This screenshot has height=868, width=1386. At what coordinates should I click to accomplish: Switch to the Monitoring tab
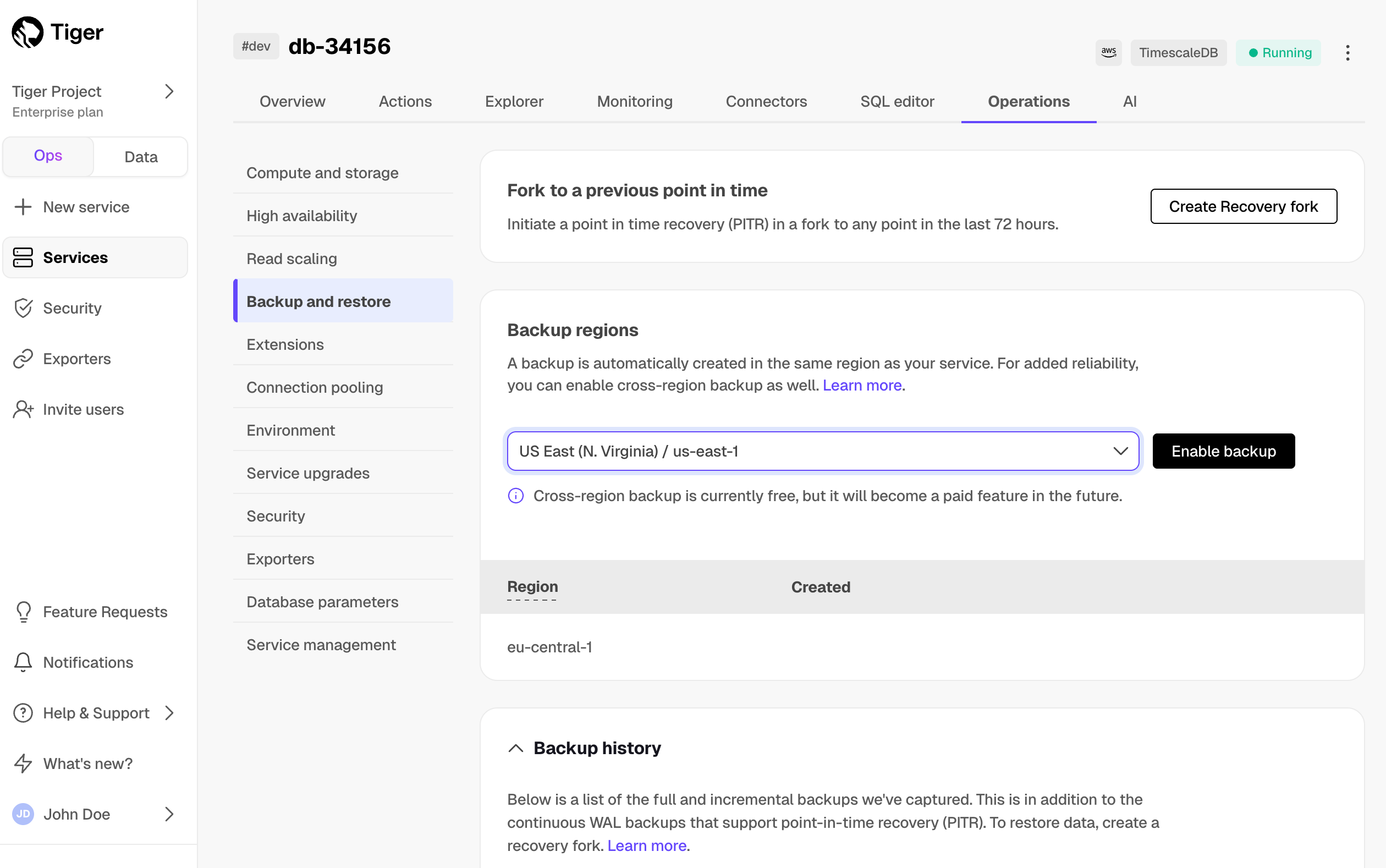click(x=634, y=102)
